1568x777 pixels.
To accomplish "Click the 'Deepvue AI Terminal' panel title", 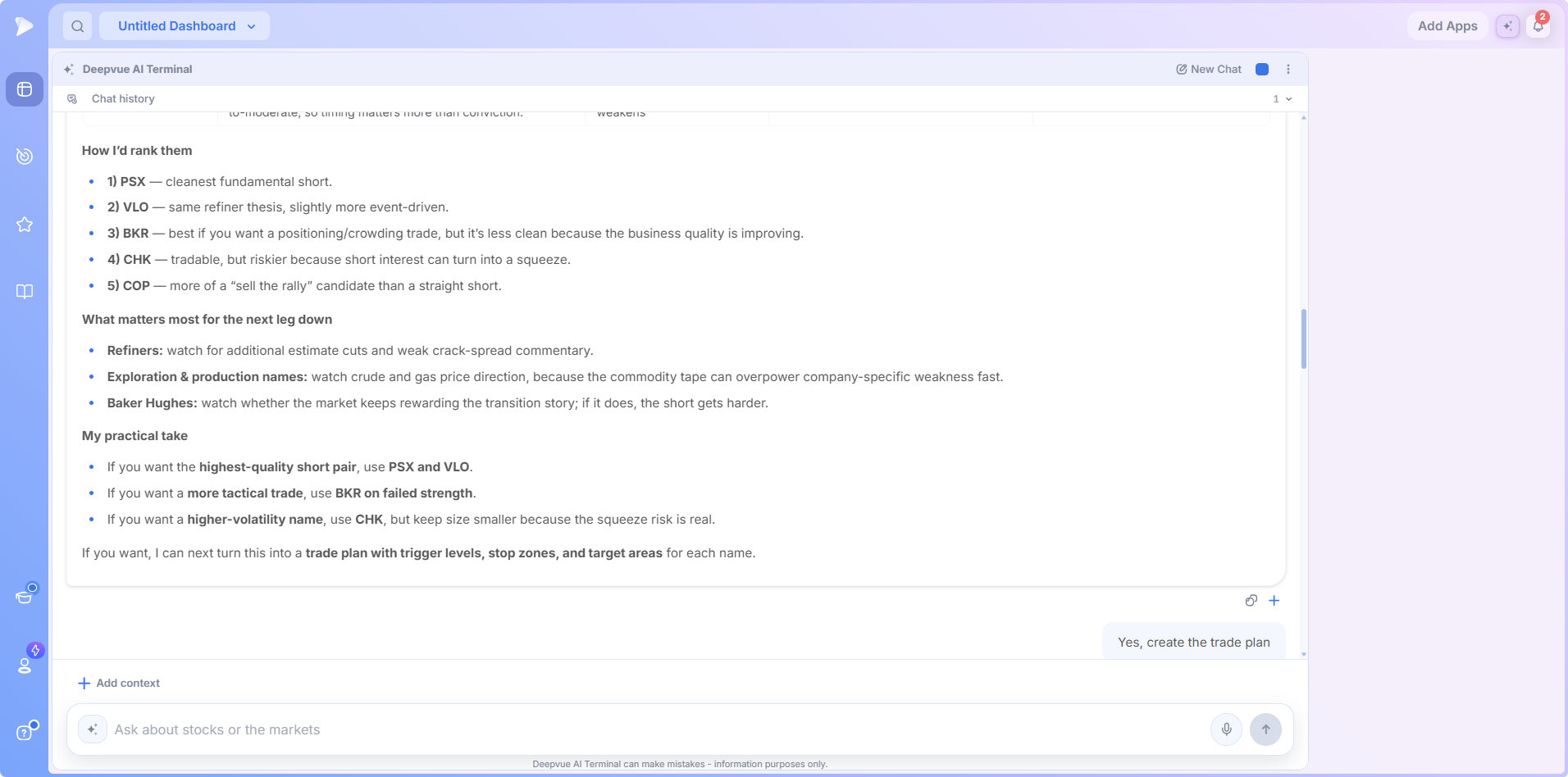I will (137, 70).
